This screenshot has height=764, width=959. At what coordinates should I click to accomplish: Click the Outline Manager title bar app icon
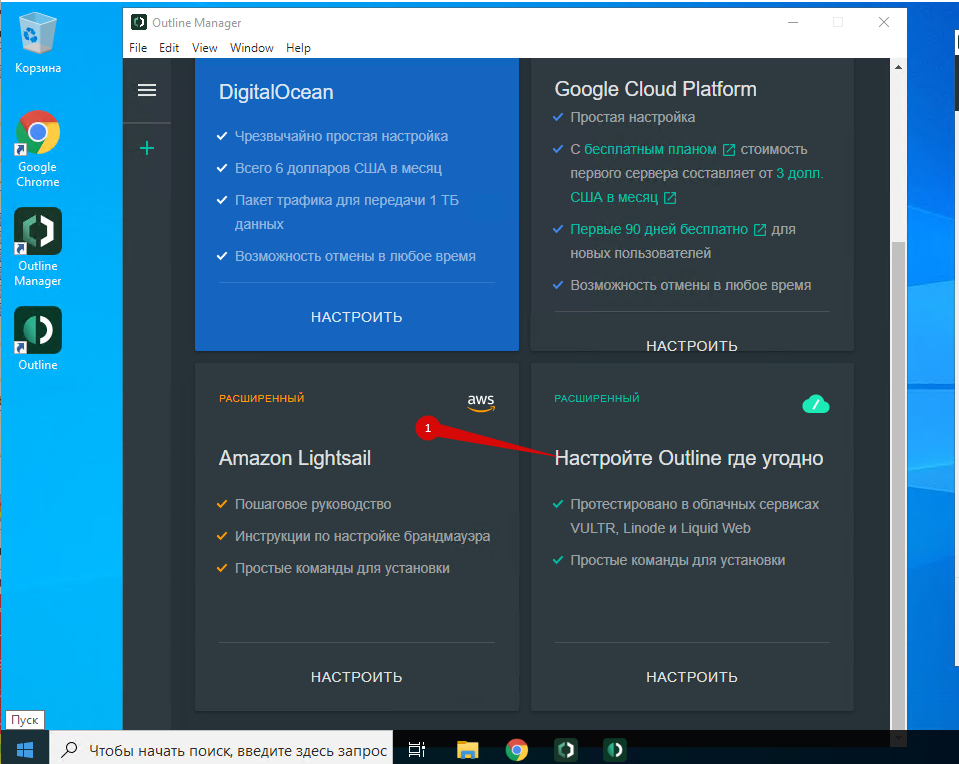(139, 22)
